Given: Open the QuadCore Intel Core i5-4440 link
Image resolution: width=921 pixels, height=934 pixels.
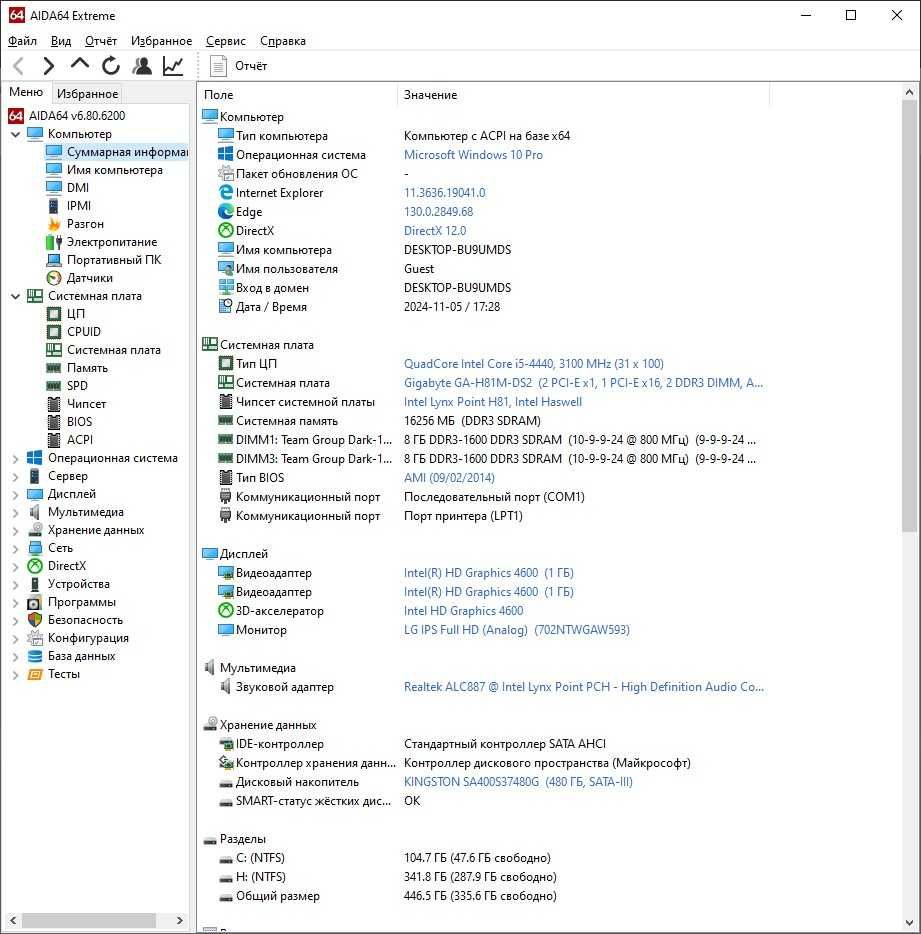Looking at the screenshot, I should pyautogui.click(x=534, y=364).
